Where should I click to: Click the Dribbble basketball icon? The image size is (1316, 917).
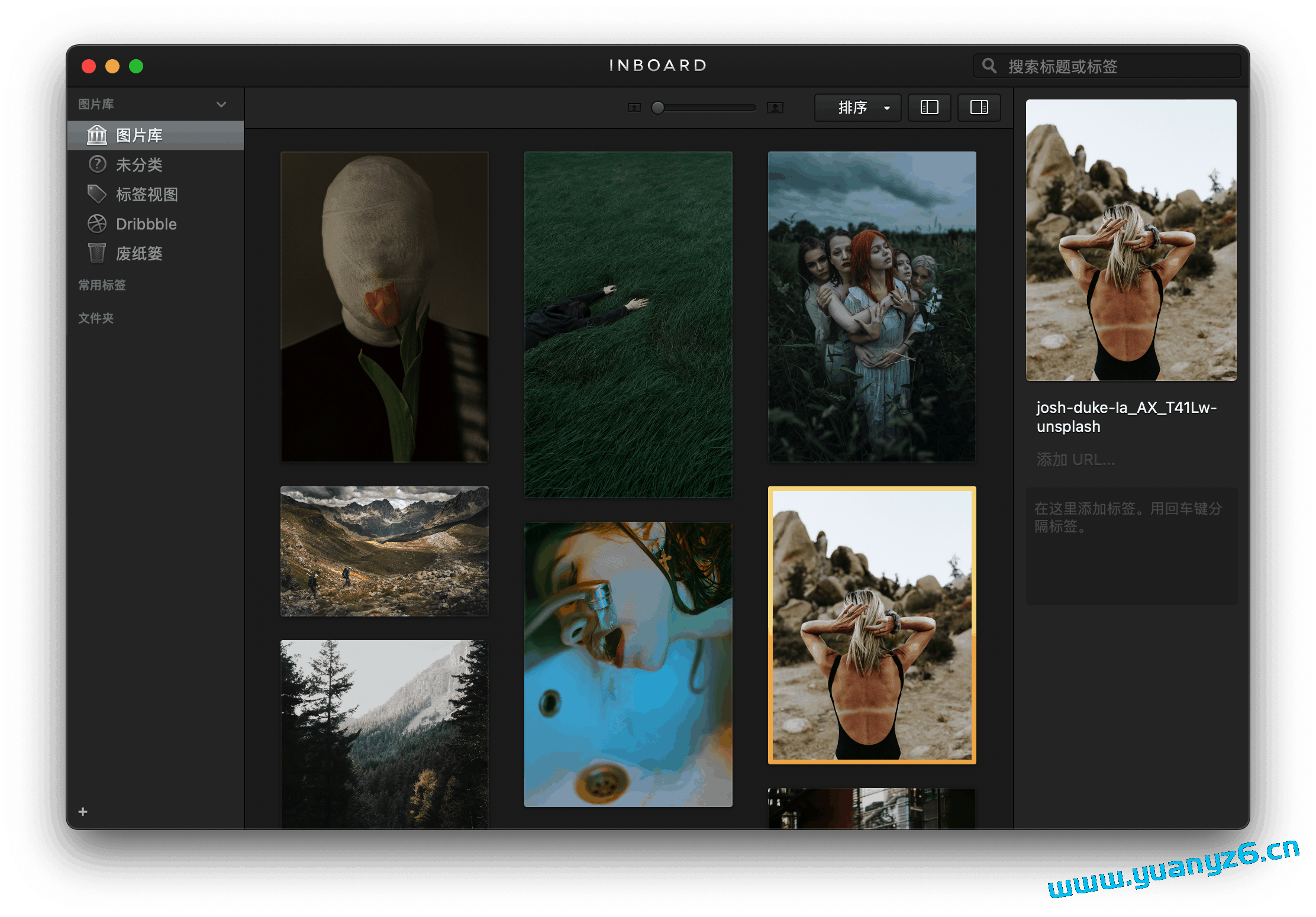point(97,224)
